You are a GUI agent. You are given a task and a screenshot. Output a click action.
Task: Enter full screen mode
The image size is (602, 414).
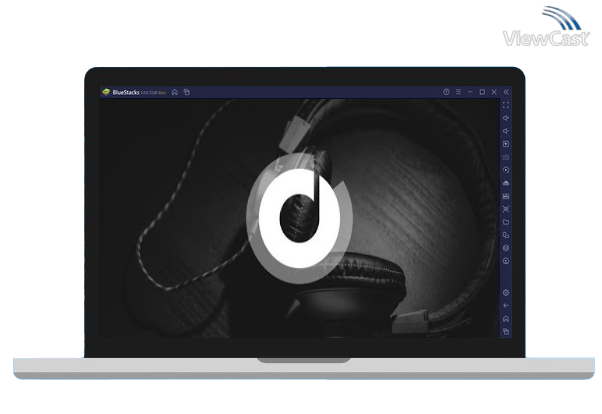tap(506, 105)
